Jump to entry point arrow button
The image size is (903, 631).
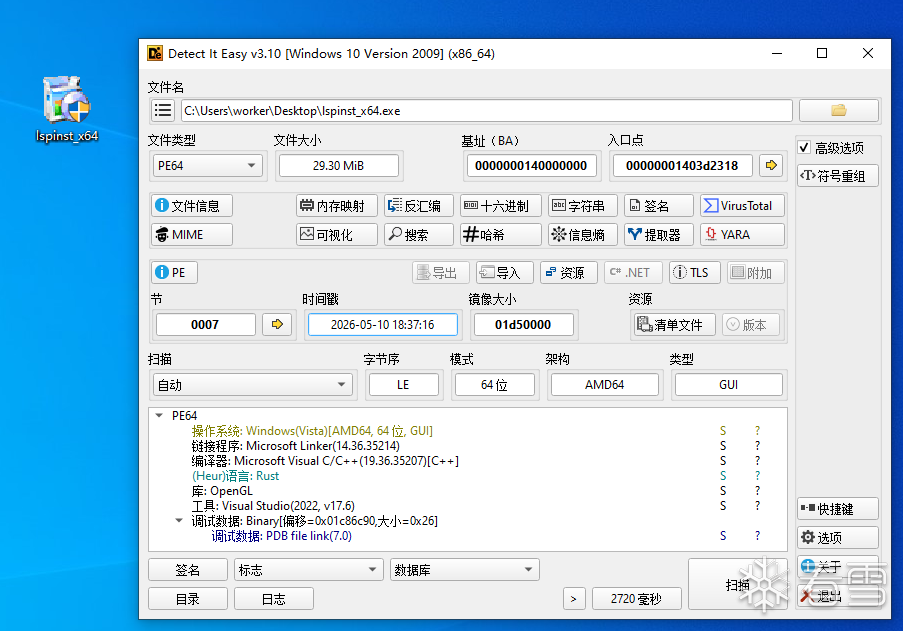click(771, 166)
